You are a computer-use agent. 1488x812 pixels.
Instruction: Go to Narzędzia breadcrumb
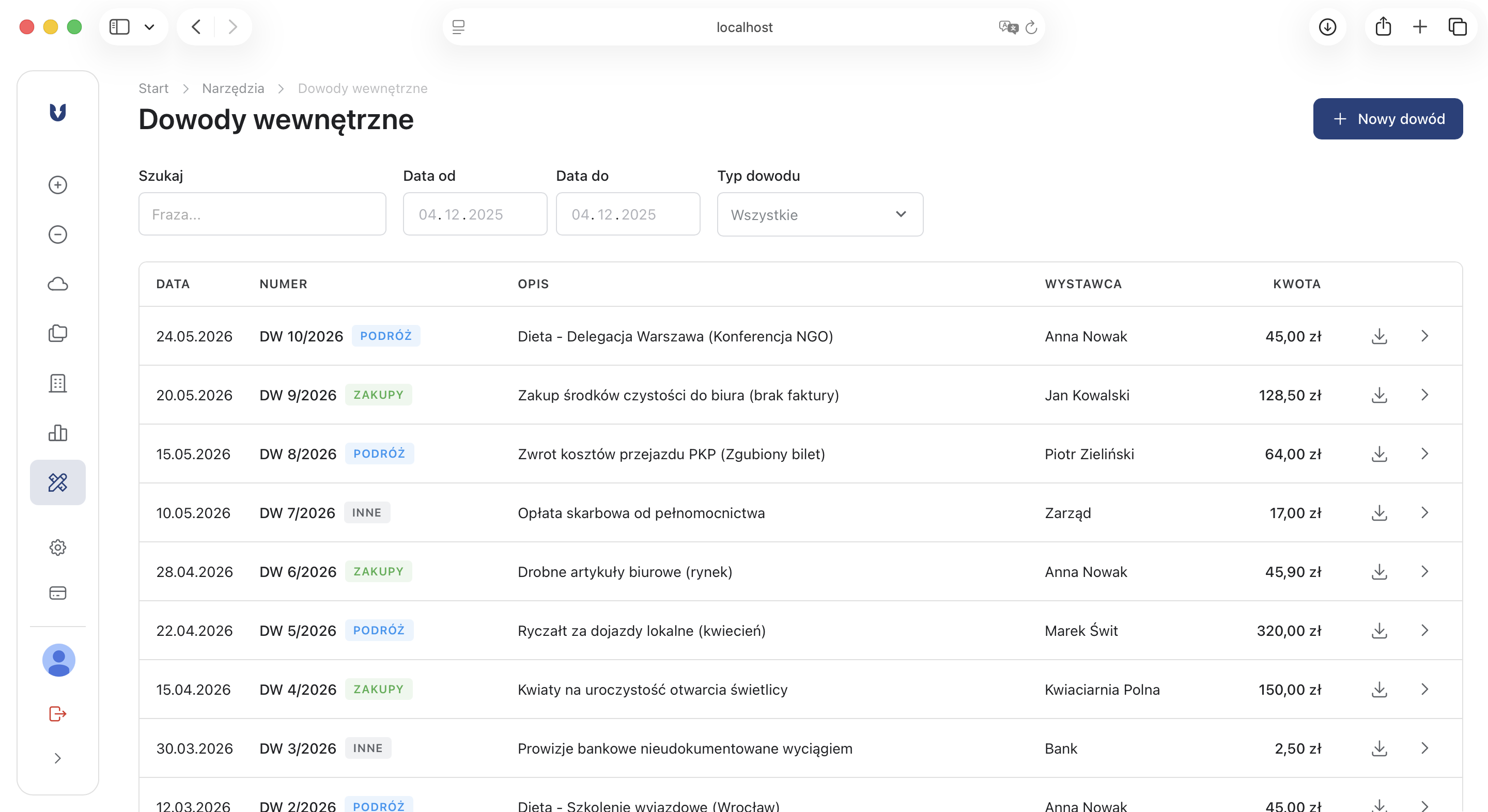(233, 88)
